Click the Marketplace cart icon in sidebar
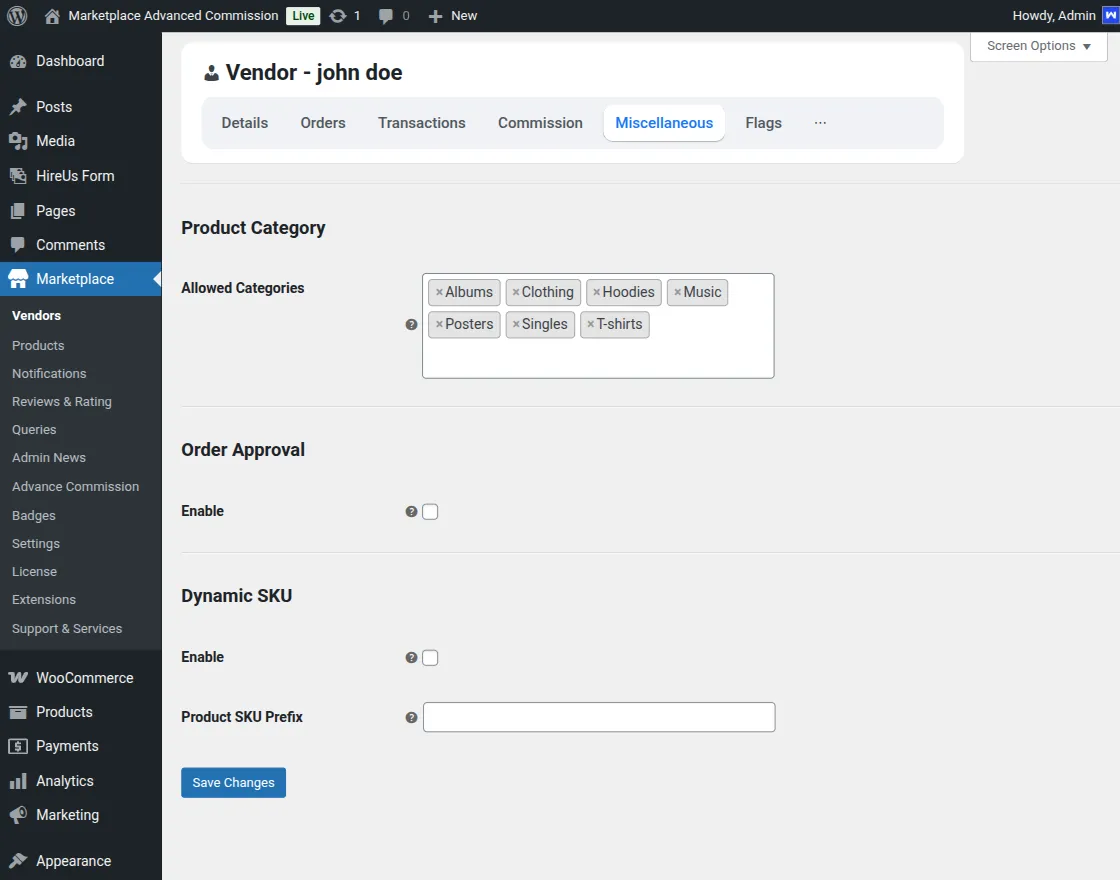Screen dimensions: 1120x880 (x=20, y=279)
